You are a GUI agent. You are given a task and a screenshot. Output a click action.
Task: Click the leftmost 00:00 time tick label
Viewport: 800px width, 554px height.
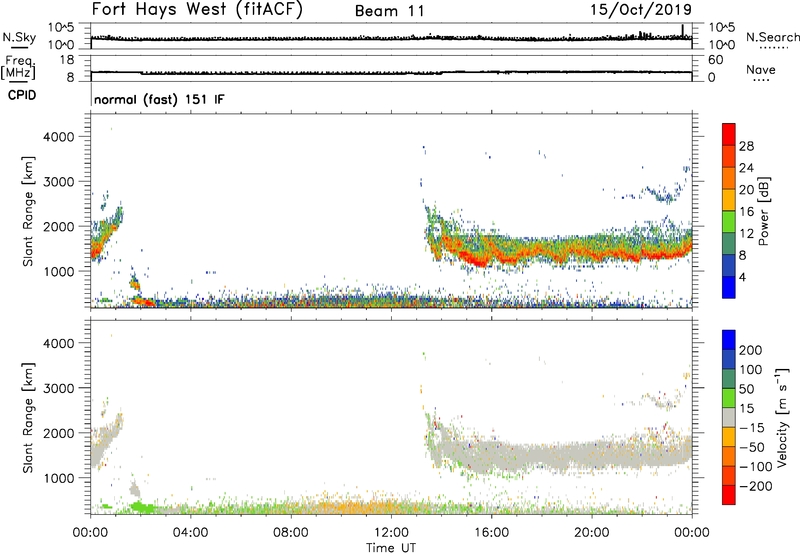90,533
